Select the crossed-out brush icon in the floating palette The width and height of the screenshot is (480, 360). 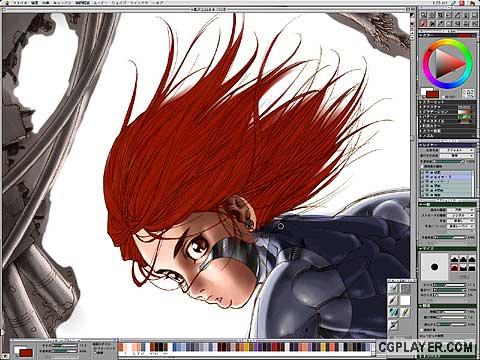click(x=393, y=325)
